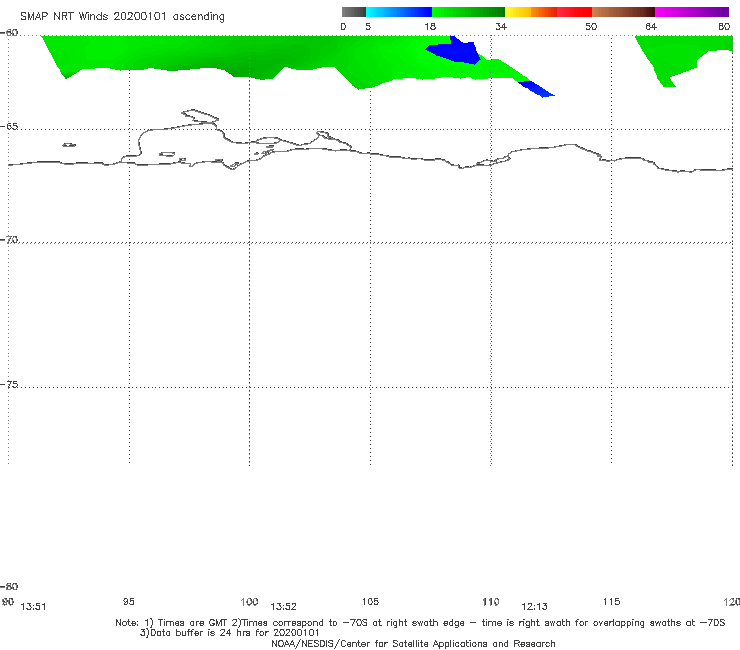Click the color scale label '34'

501,26
